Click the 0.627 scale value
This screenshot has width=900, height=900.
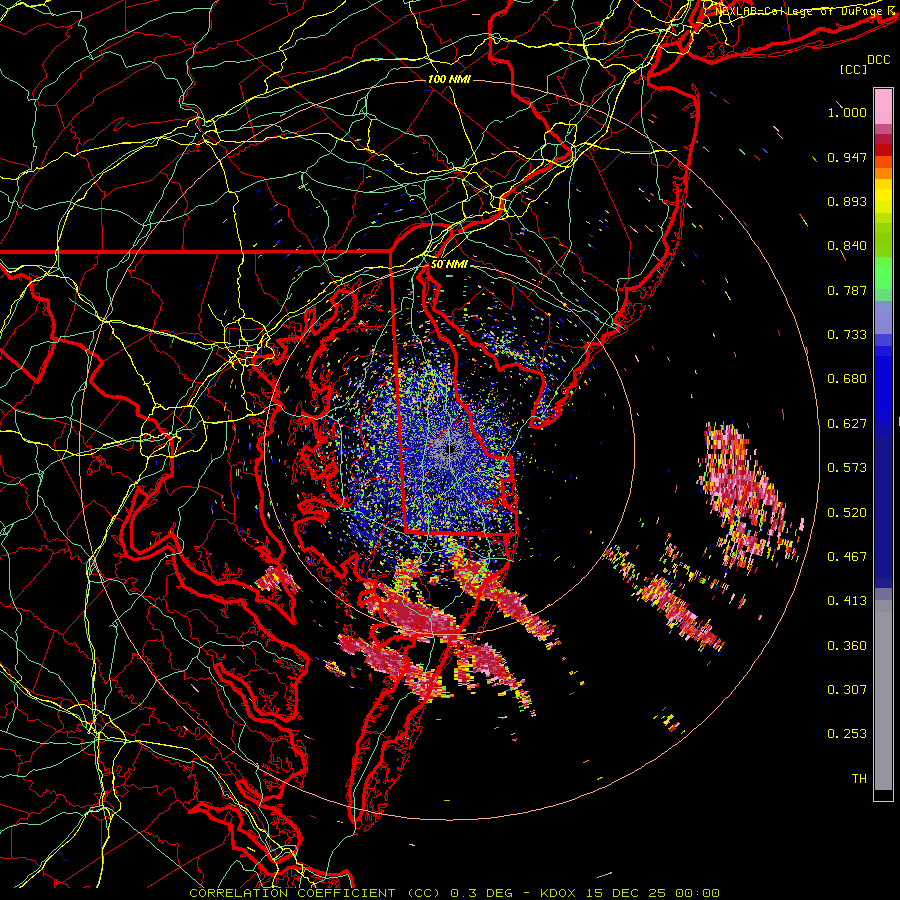[847, 424]
